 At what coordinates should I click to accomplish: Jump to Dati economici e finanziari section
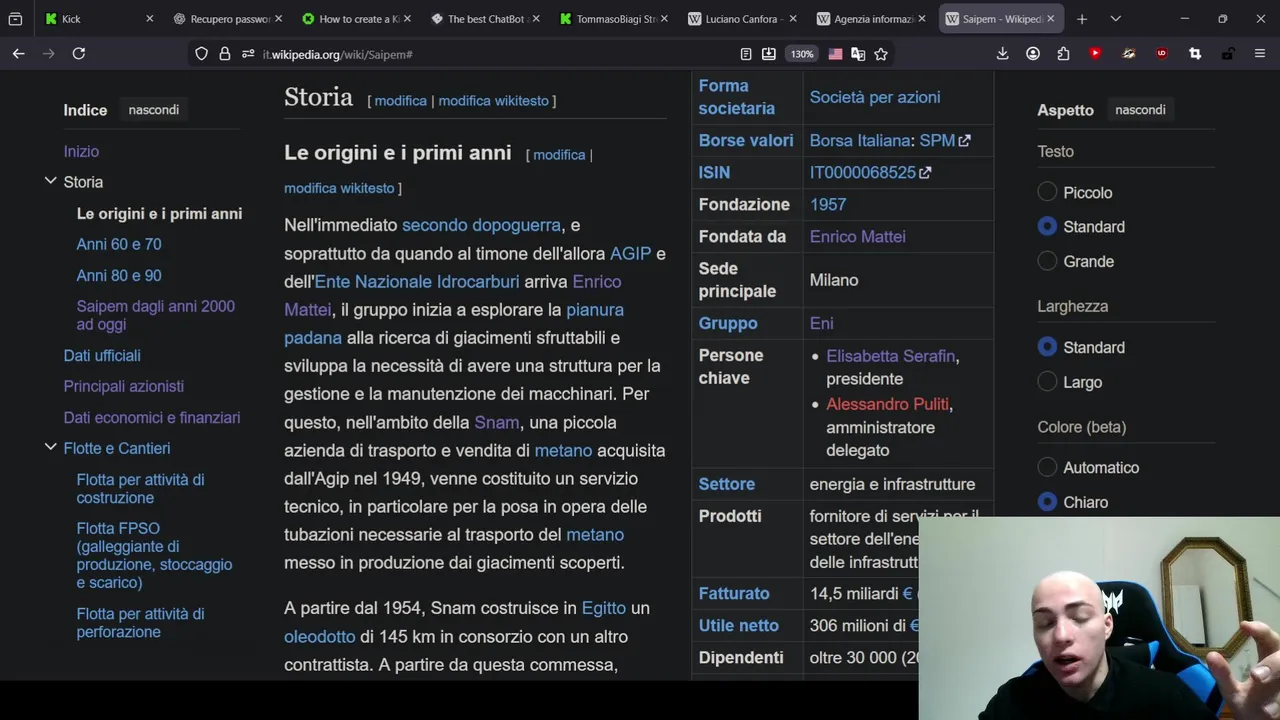[152, 418]
